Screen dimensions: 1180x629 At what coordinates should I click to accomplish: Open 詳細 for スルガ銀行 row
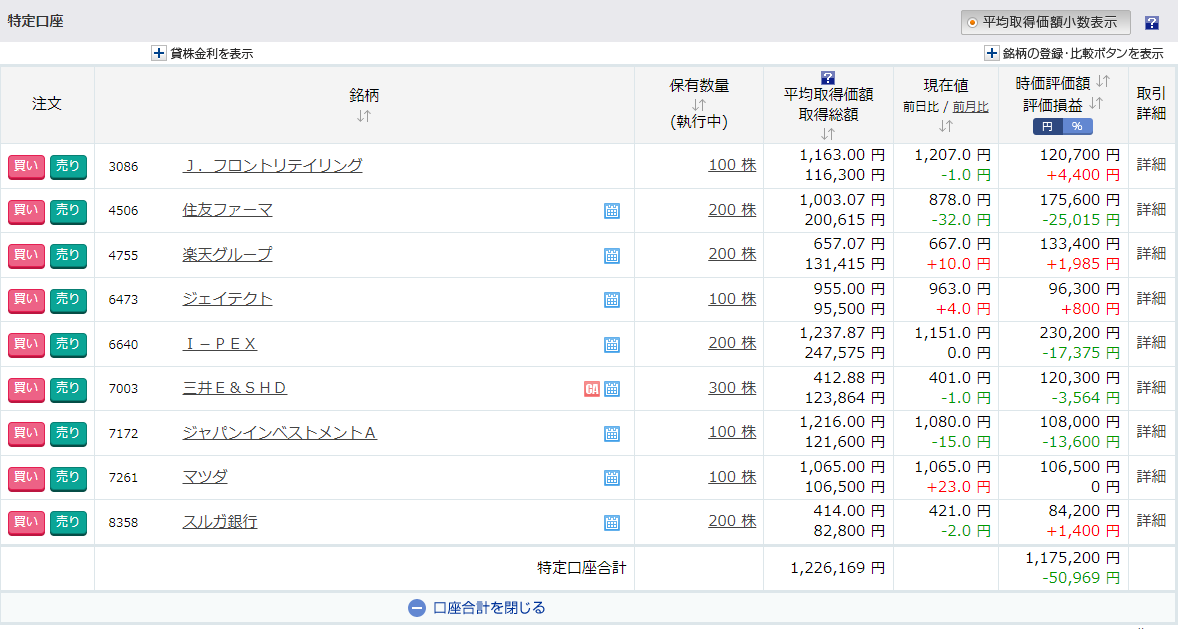(x=1151, y=521)
